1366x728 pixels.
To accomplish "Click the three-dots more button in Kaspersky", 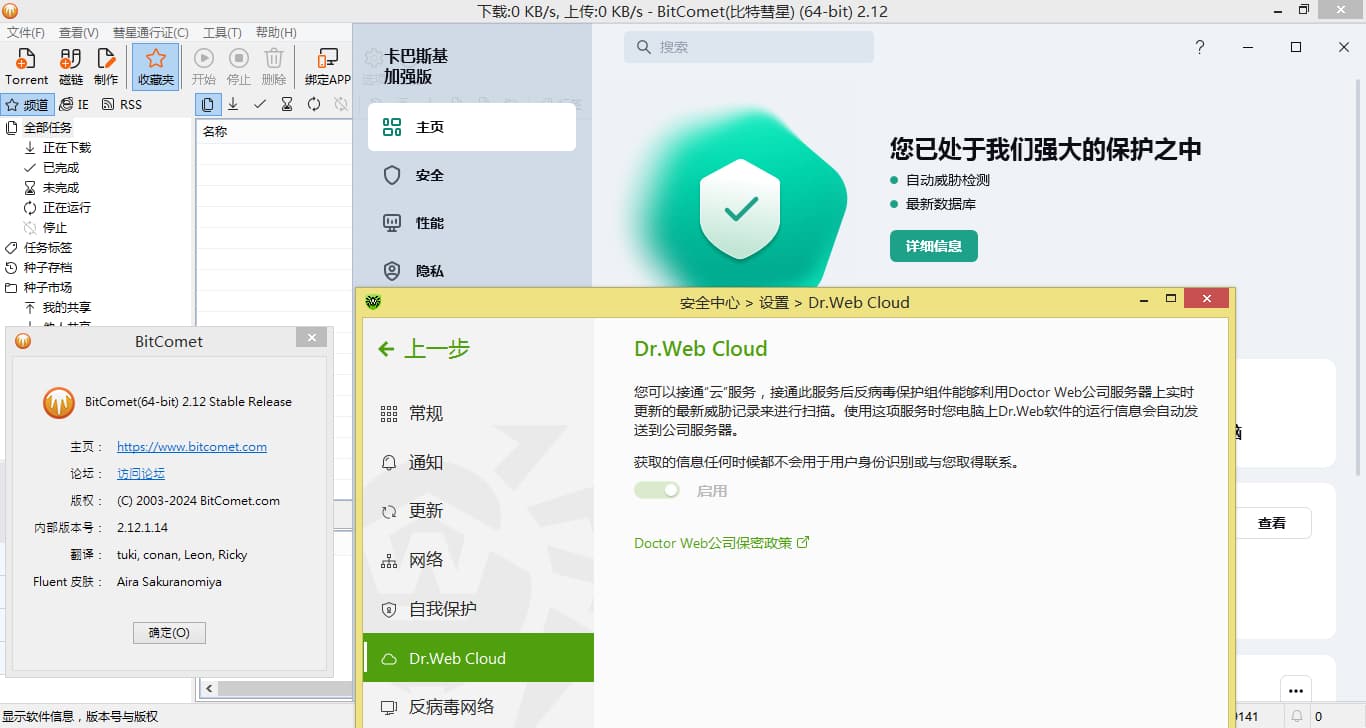I will coord(1296,690).
